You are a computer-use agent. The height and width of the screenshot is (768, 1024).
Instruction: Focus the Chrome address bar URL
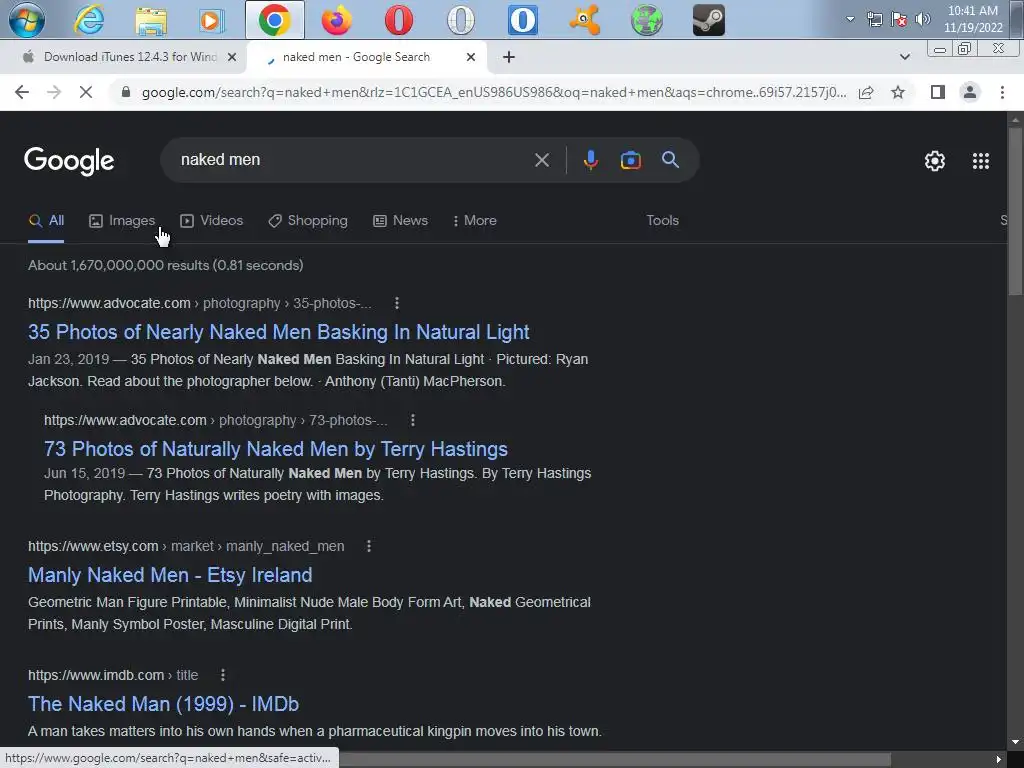(494, 92)
